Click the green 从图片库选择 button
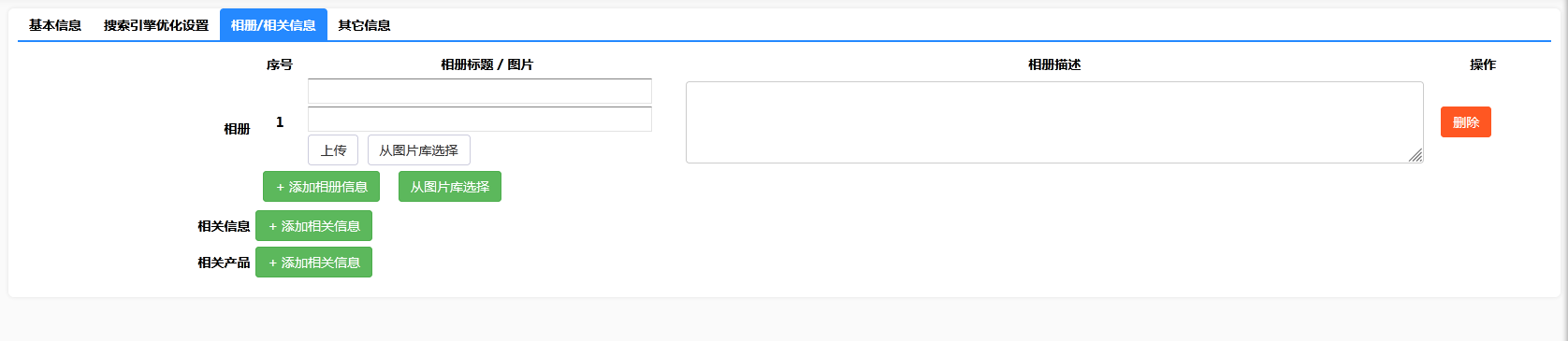This screenshot has height=341, width=1568. point(450,187)
